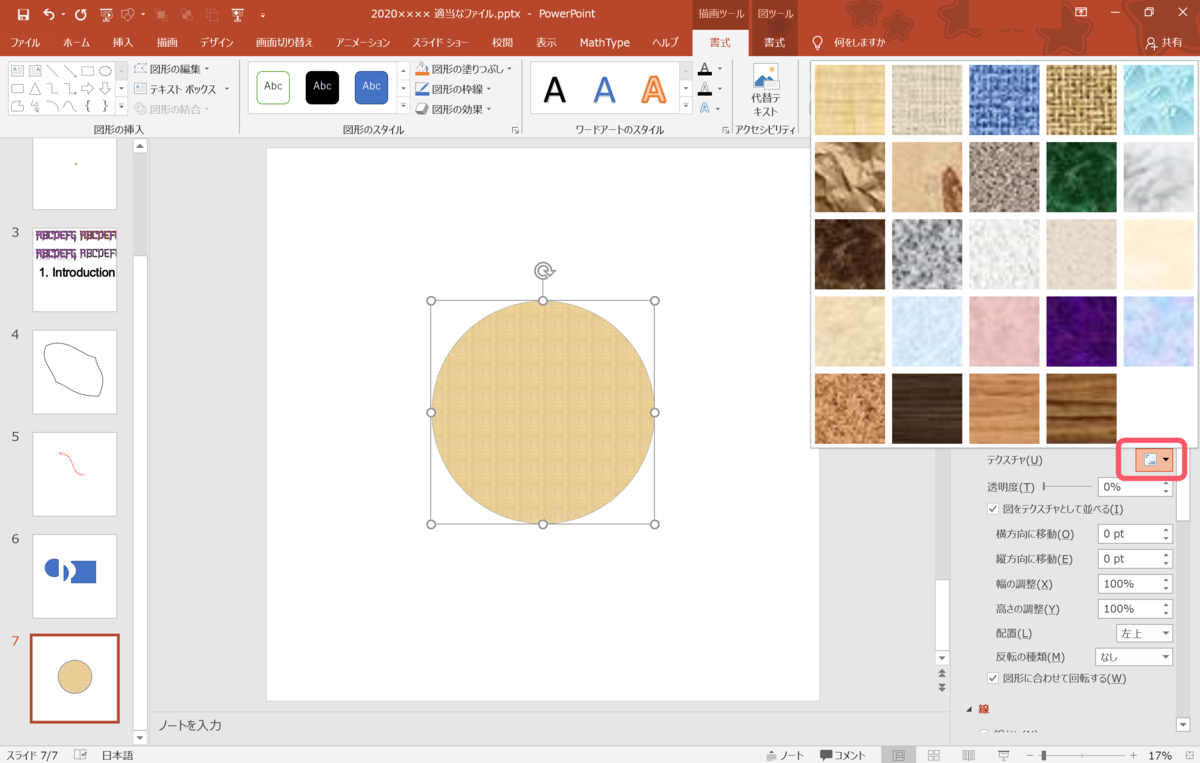Choose the black filled Abc shape style

pyautogui.click(x=322, y=87)
